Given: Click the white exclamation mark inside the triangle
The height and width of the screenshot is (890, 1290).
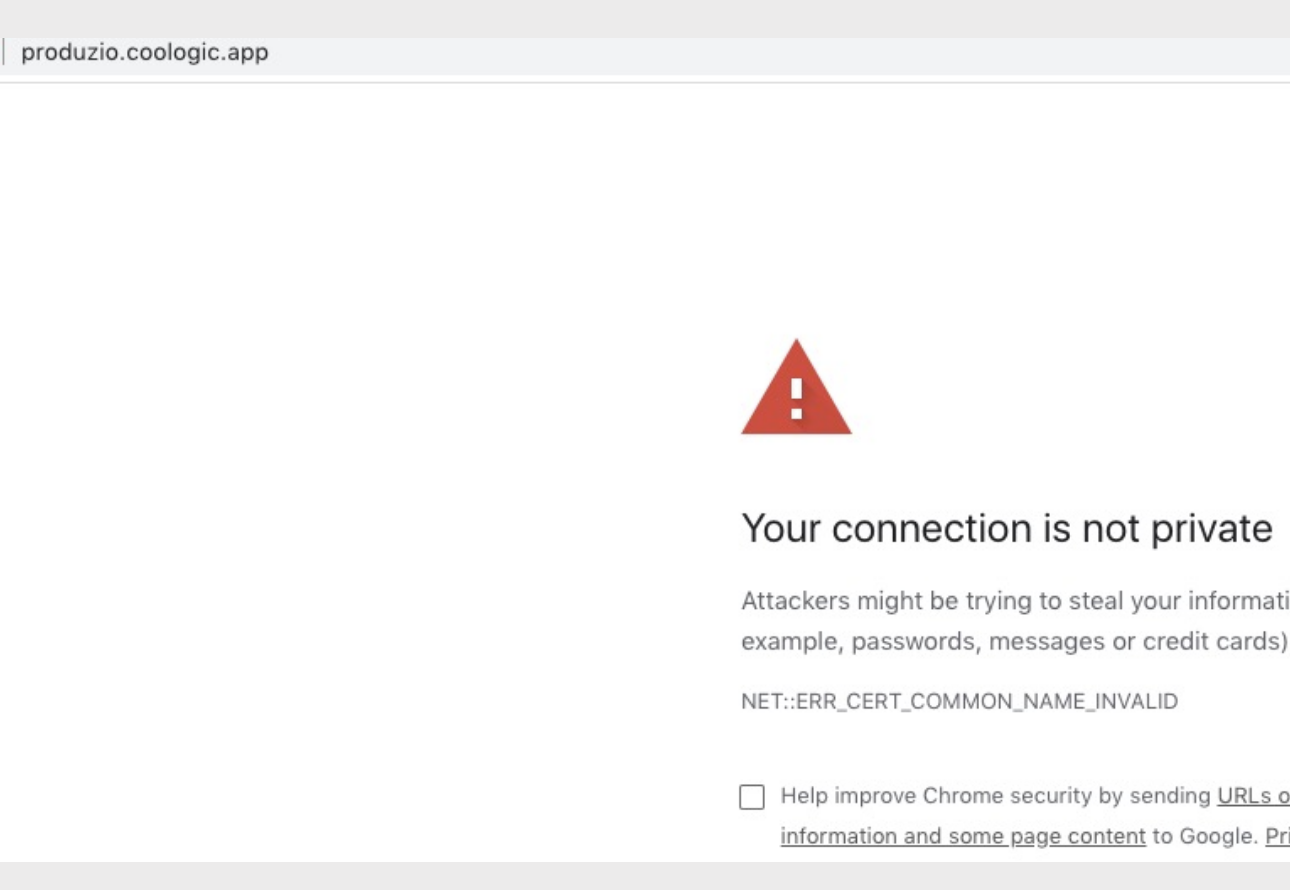Looking at the screenshot, I should tap(796, 398).
